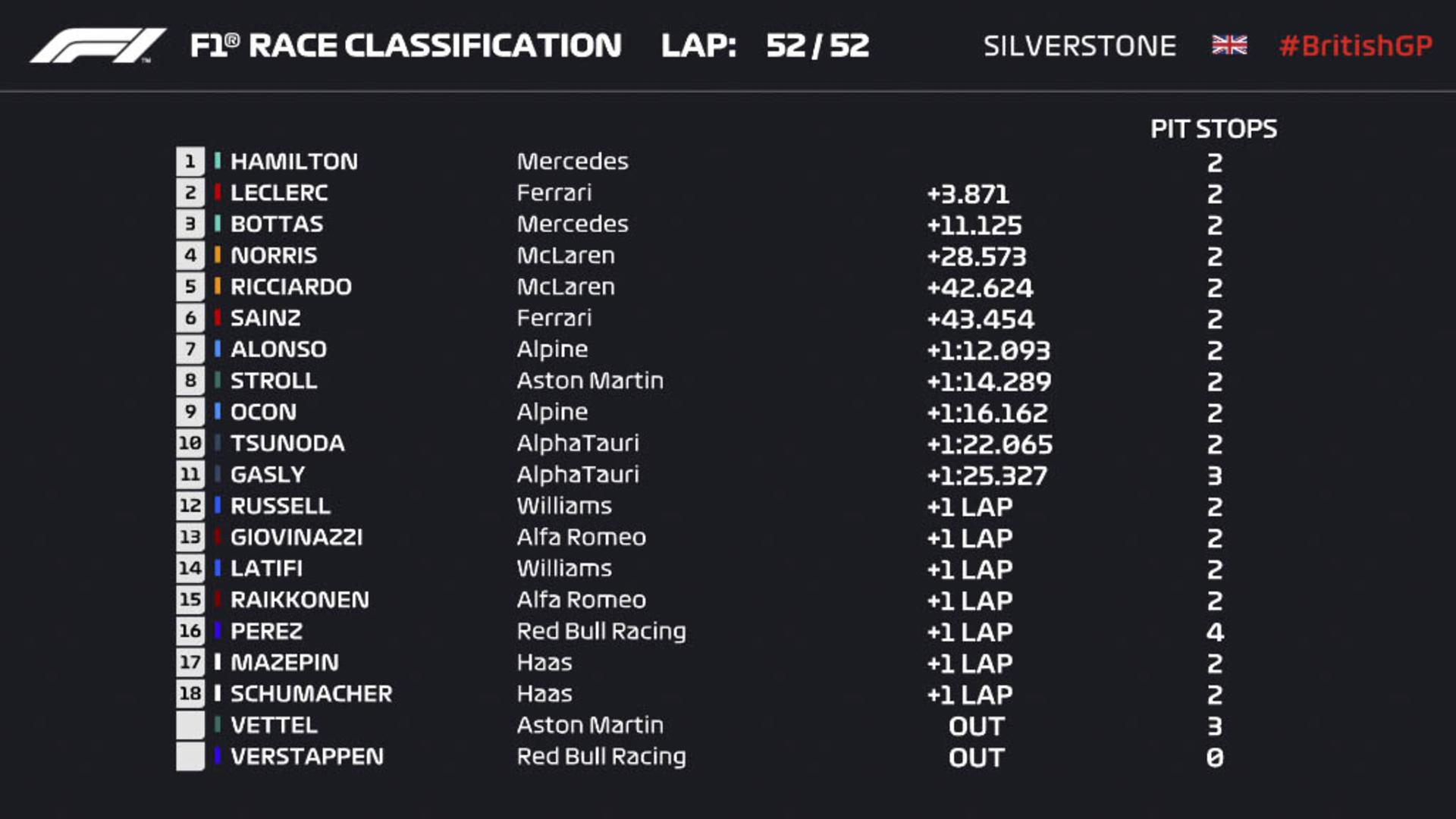Click the red team stripe beside Leclerc
Viewport: 1456px width, 819px height.
pyautogui.click(x=218, y=193)
